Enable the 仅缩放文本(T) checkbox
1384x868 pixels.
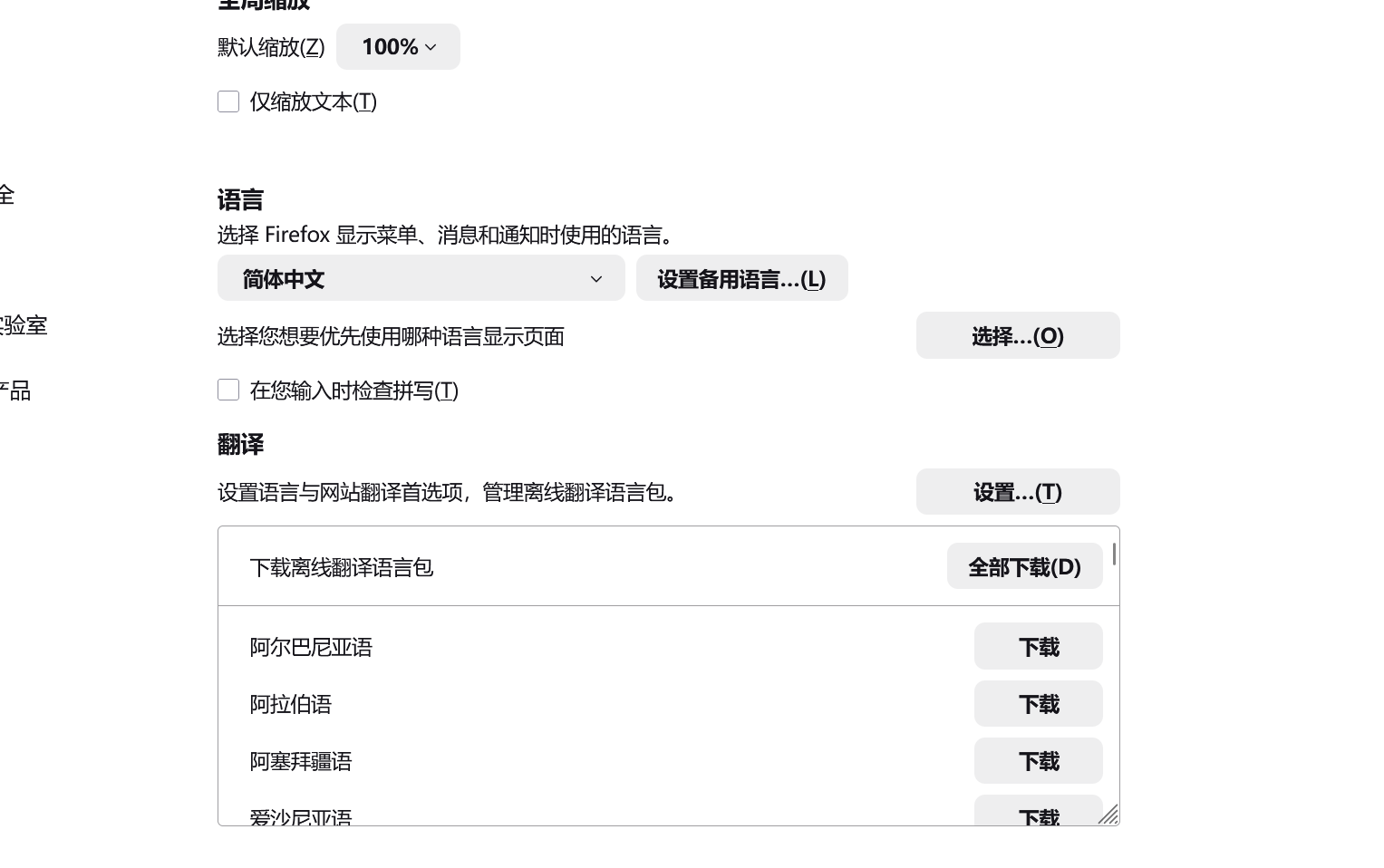coord(227,101)
